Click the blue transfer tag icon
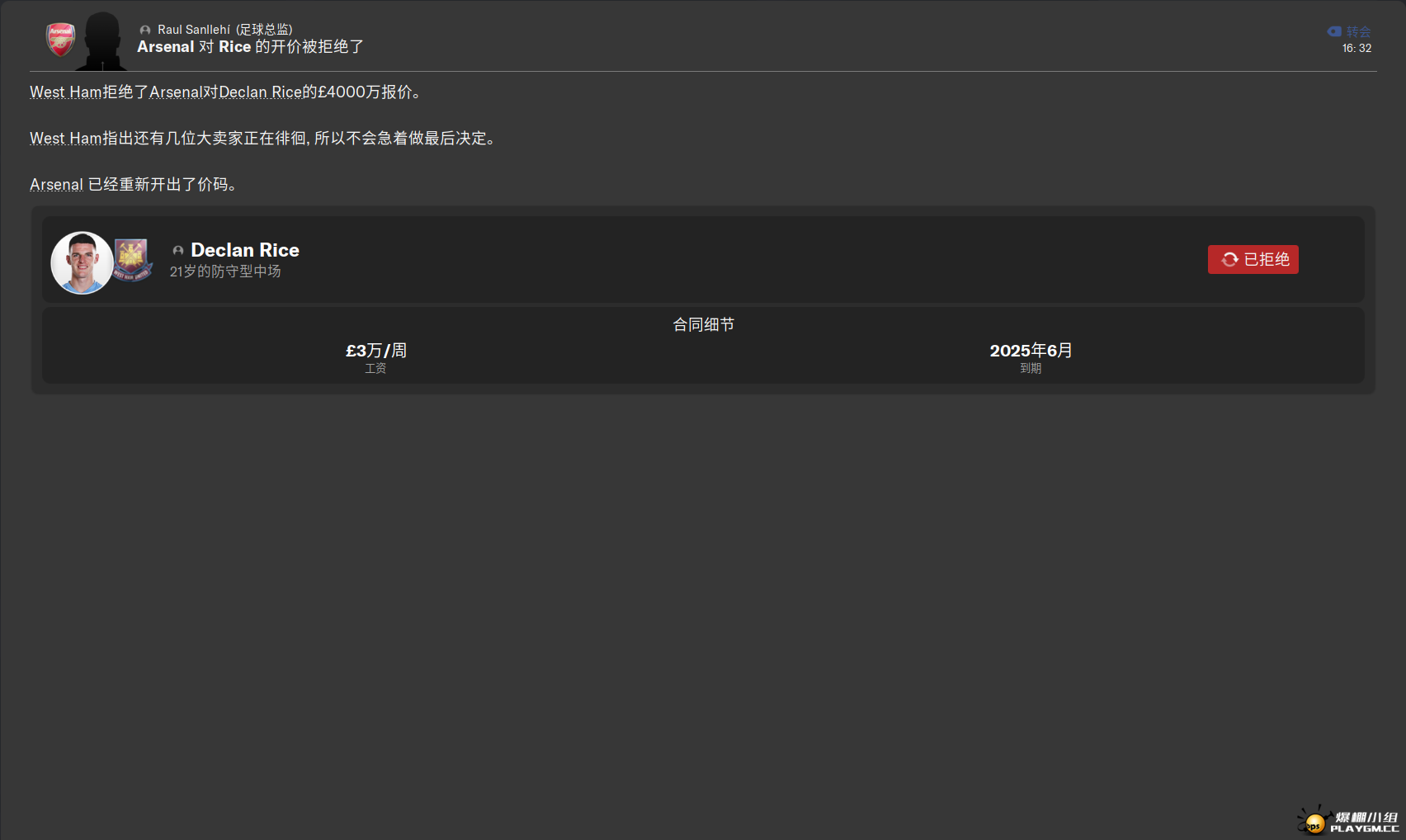Image resolution: width=1406 pixels, height=840 pixels. pos(1334,31)
